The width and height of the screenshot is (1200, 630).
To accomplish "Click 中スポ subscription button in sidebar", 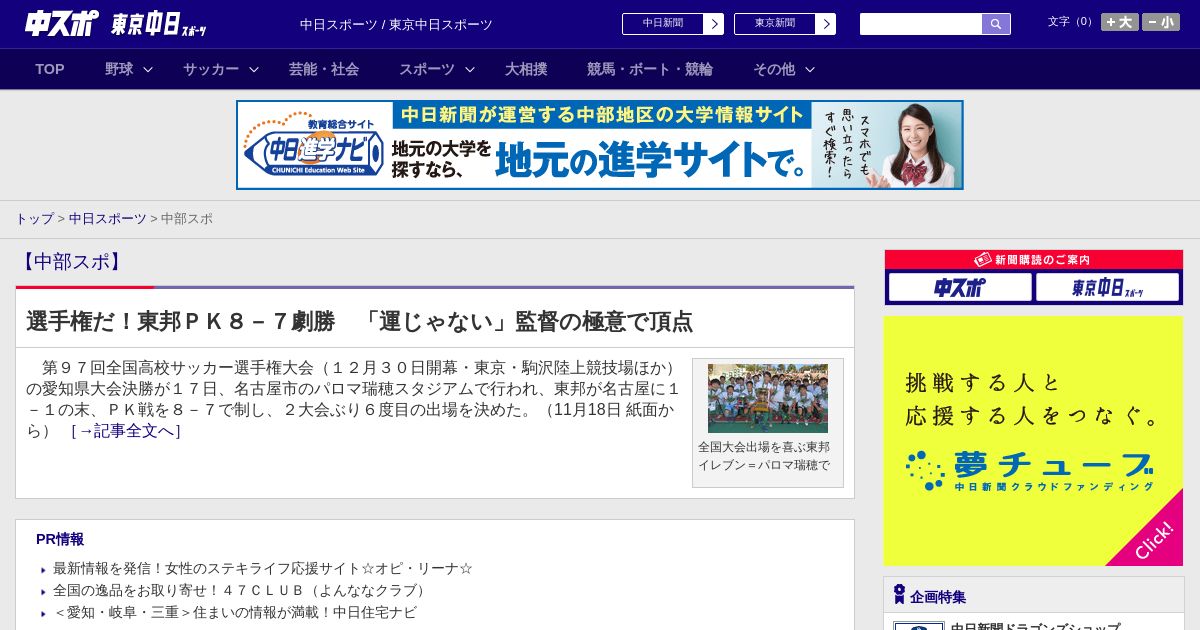I will tap(960, 287).
